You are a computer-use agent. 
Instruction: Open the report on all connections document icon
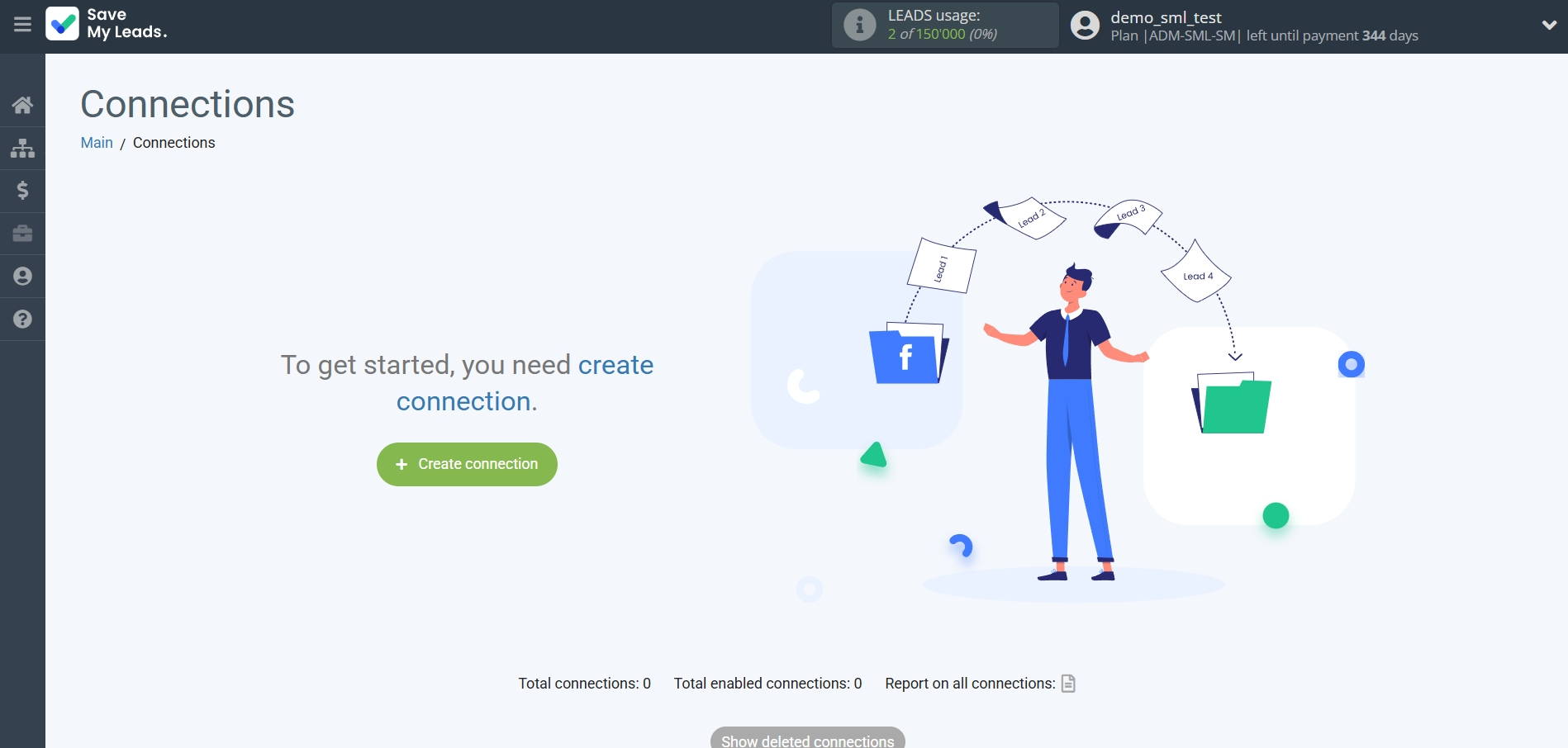coord(1069,684)
